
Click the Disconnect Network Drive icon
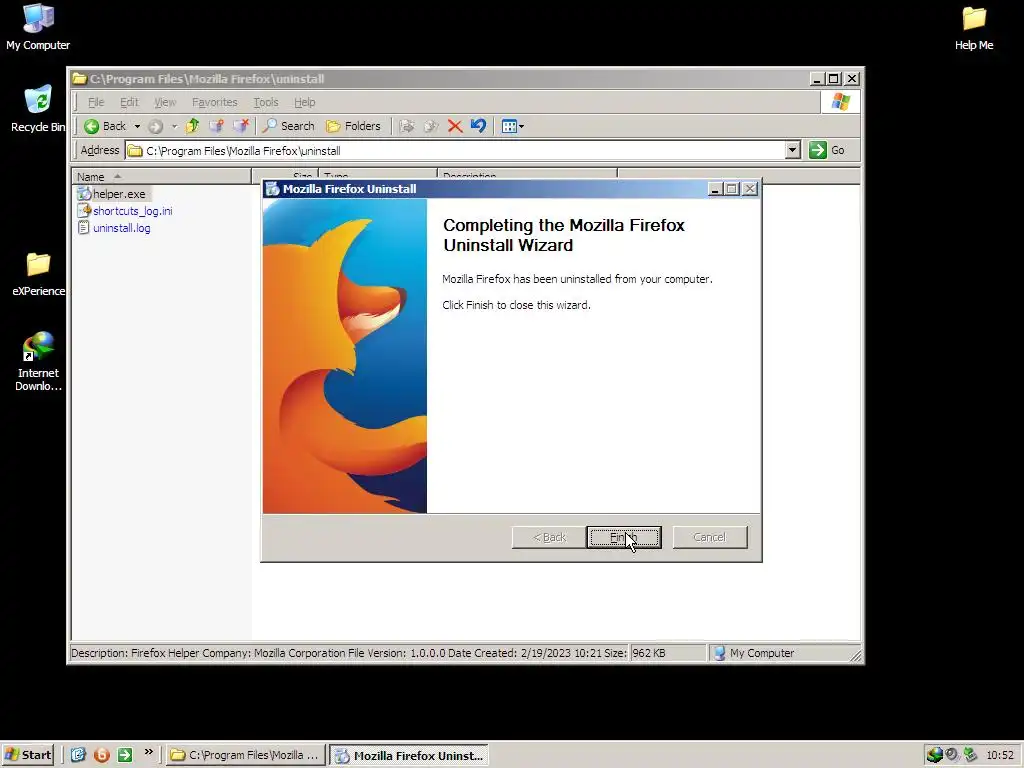pos(240,126)
